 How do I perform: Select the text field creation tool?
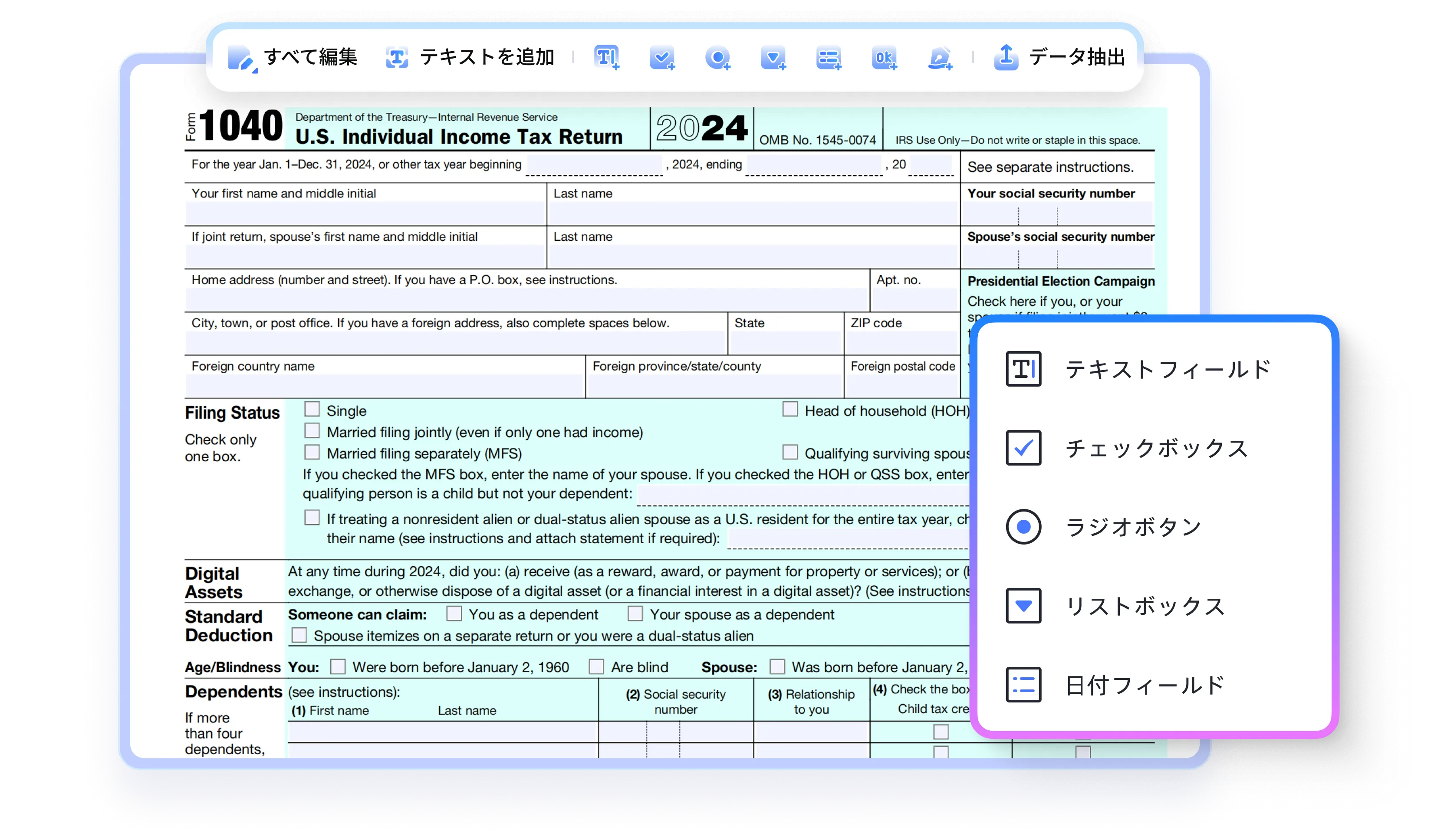tap(606, 58)
